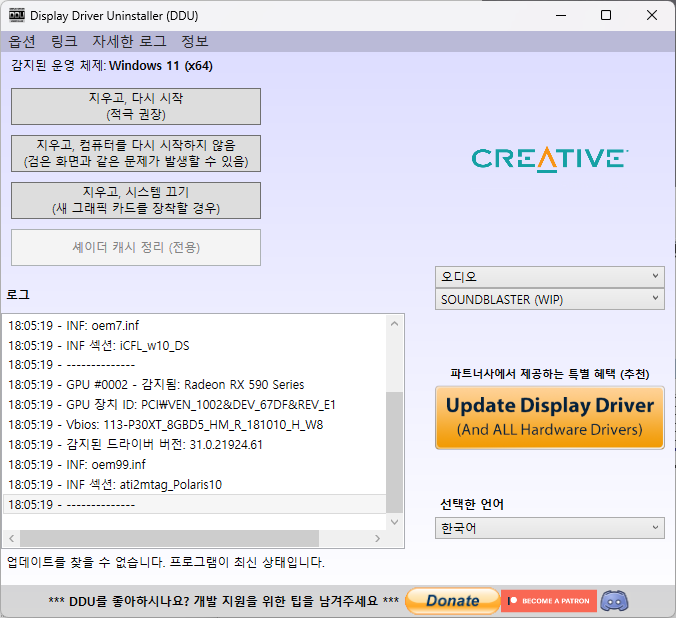Minimize the DDU window
676x618 pixels.
(x=561, y=16)
